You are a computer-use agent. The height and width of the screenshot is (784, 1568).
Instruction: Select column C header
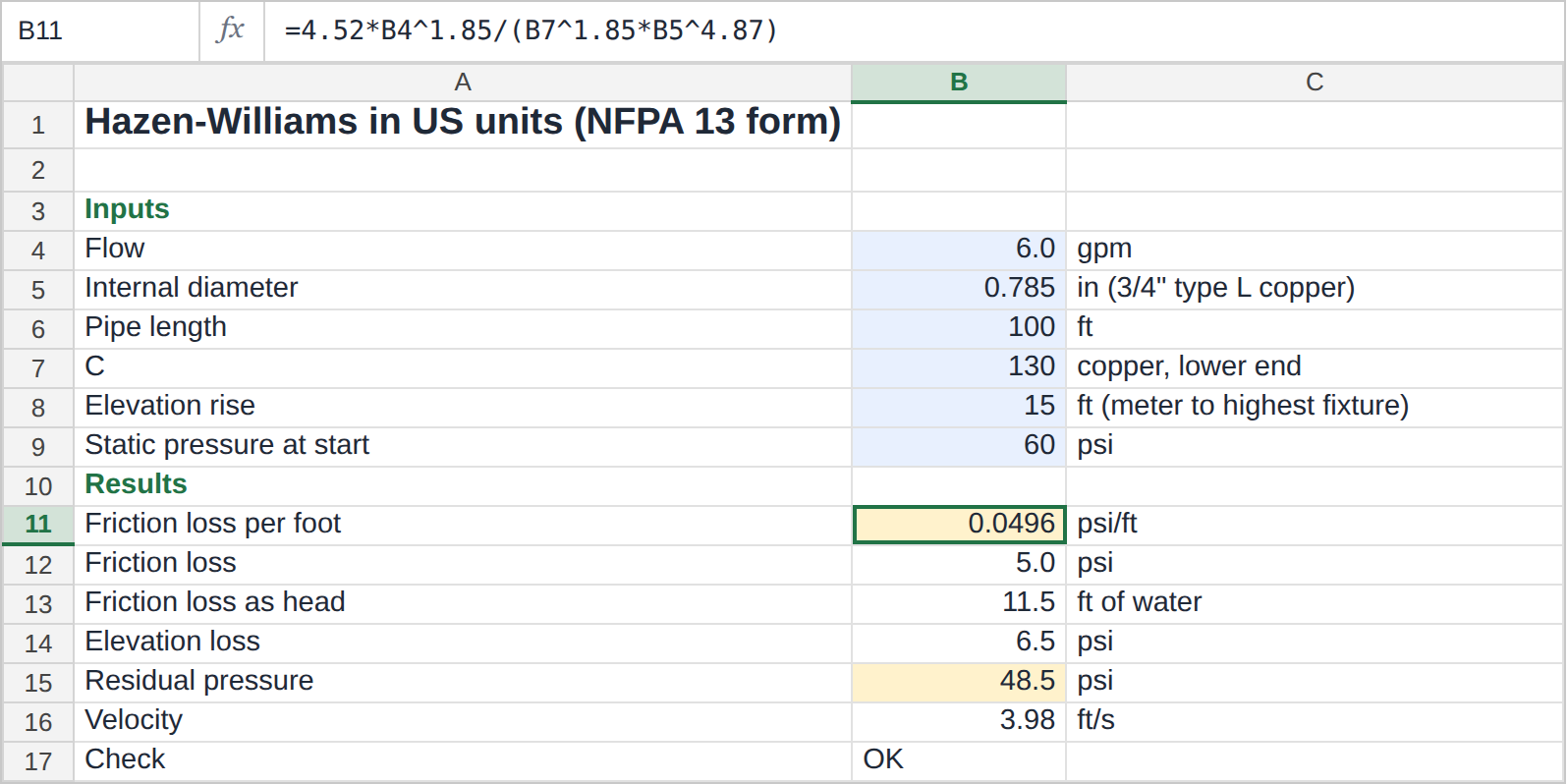click(1315, 83)
